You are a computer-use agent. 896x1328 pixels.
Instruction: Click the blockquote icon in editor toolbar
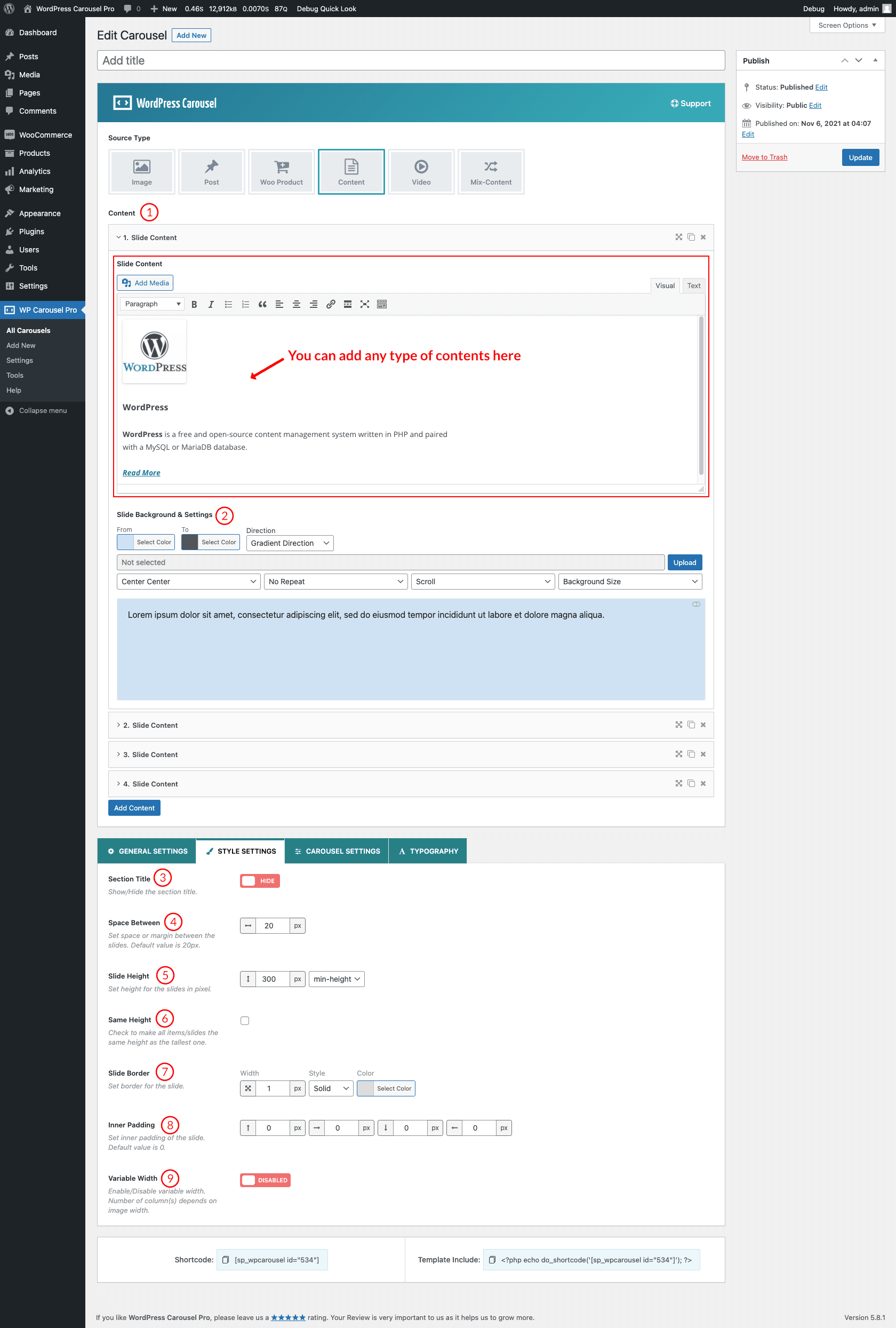click(x=262, y=304)
